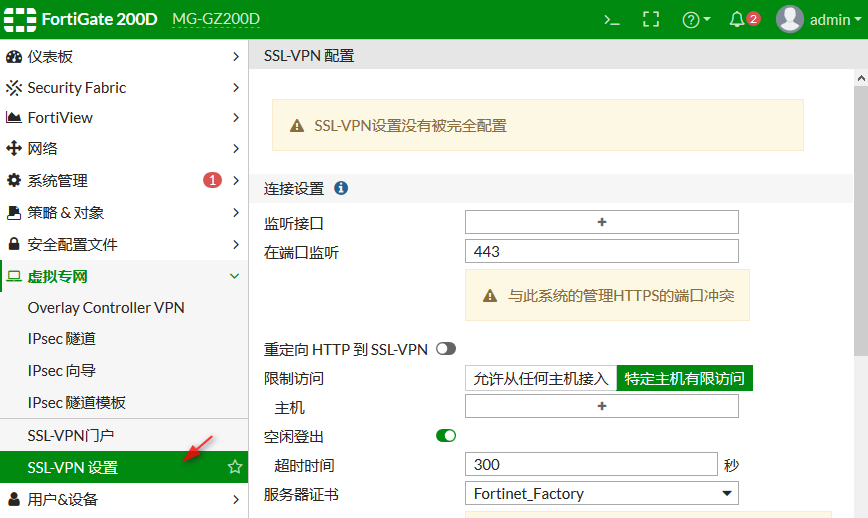Click the connection settings info icon
This screenshot has height=518, width=868.
click(x=341, y=188)
